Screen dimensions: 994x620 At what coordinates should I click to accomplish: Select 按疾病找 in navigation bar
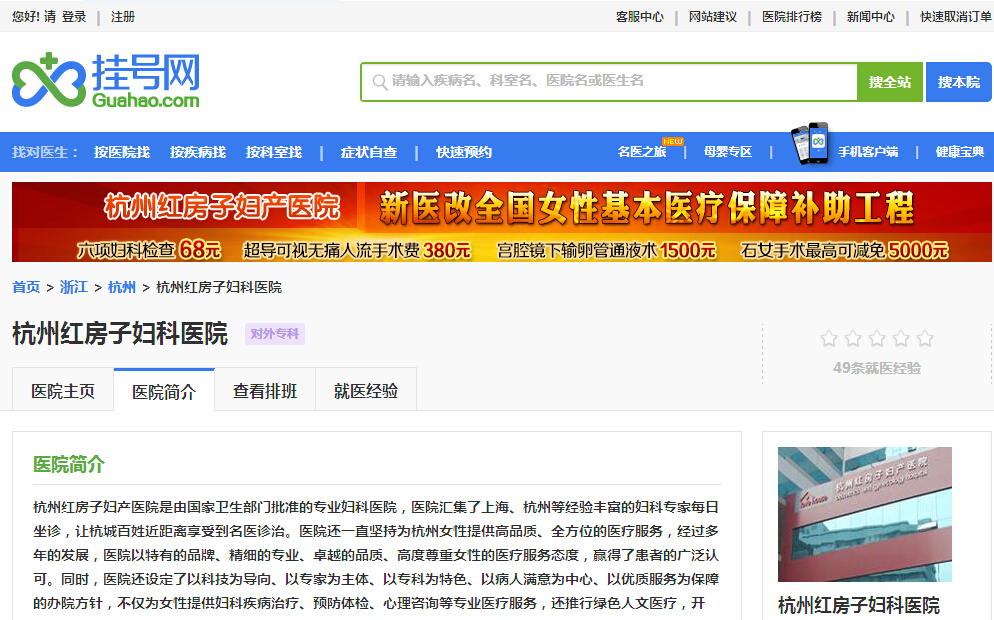point(198,152)
